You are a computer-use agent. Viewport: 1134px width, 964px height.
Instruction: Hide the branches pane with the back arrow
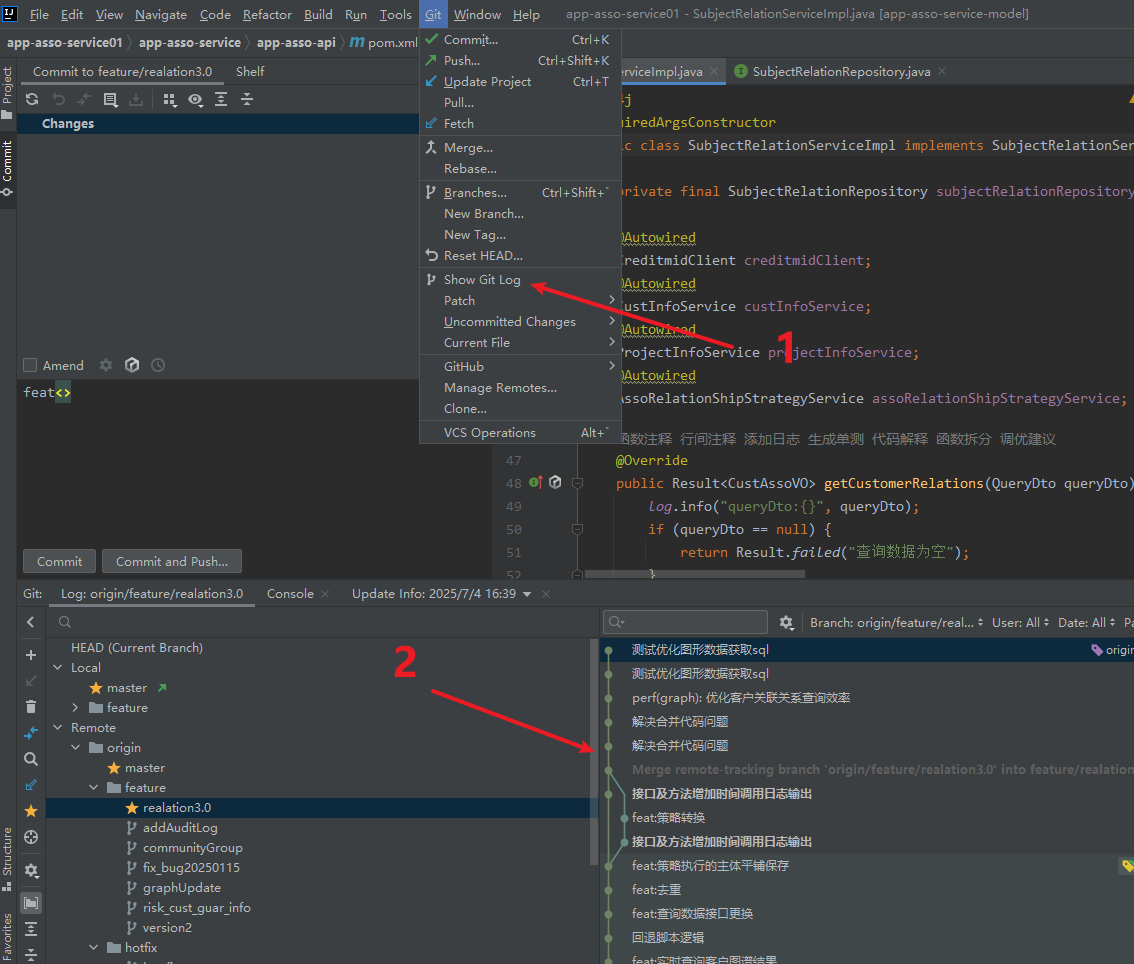pyautogui.click(x=30, y=622)
